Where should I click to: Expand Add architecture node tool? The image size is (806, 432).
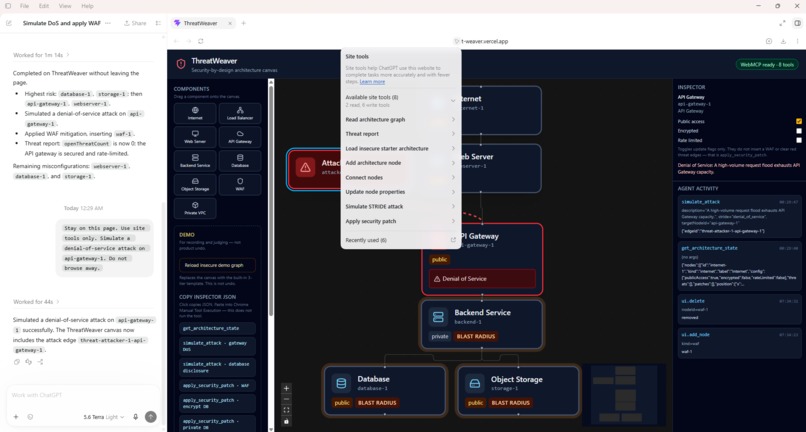point(400,163)
